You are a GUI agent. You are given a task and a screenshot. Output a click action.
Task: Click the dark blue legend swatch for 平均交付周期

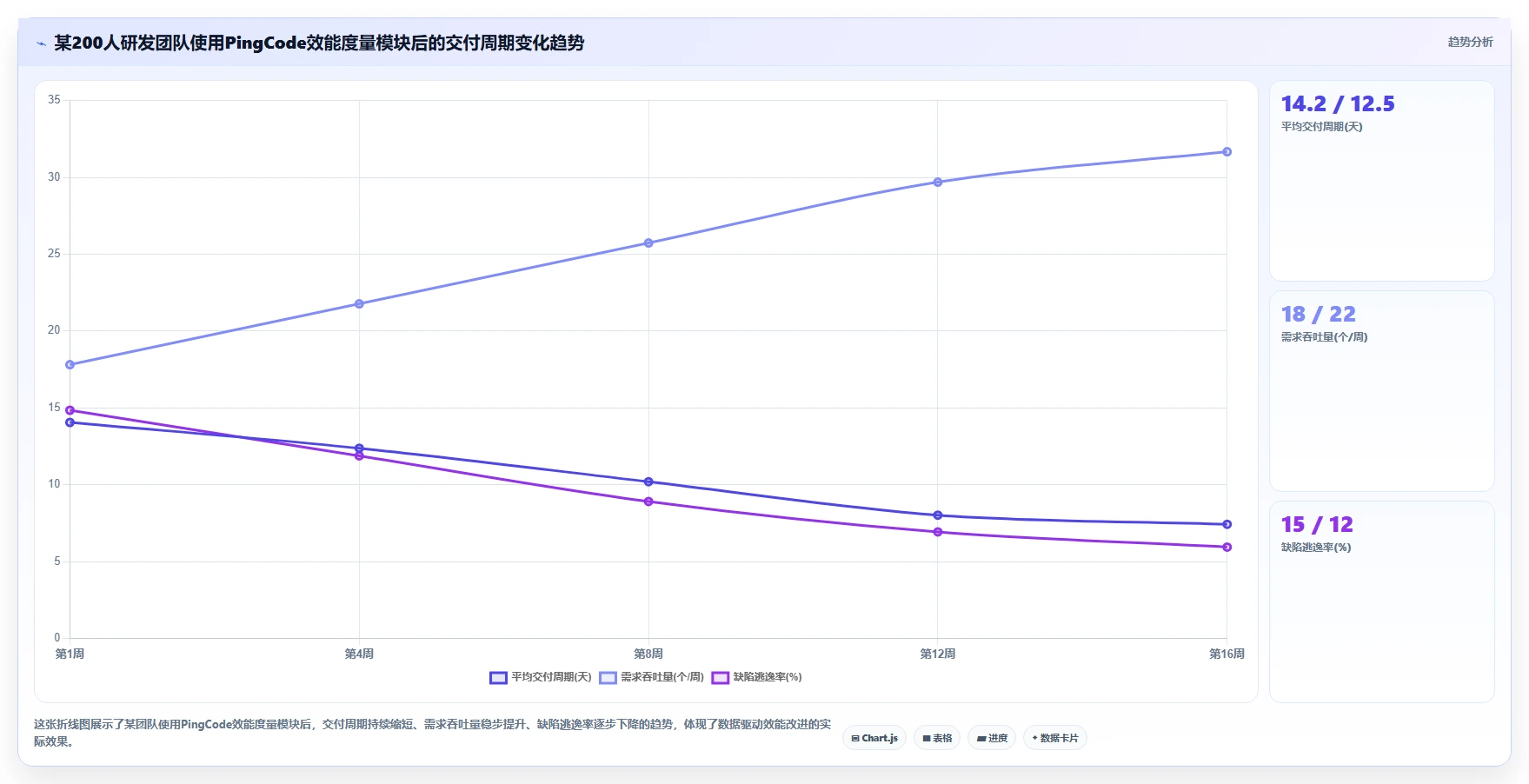pyautogui.click(x=498, y=678)
